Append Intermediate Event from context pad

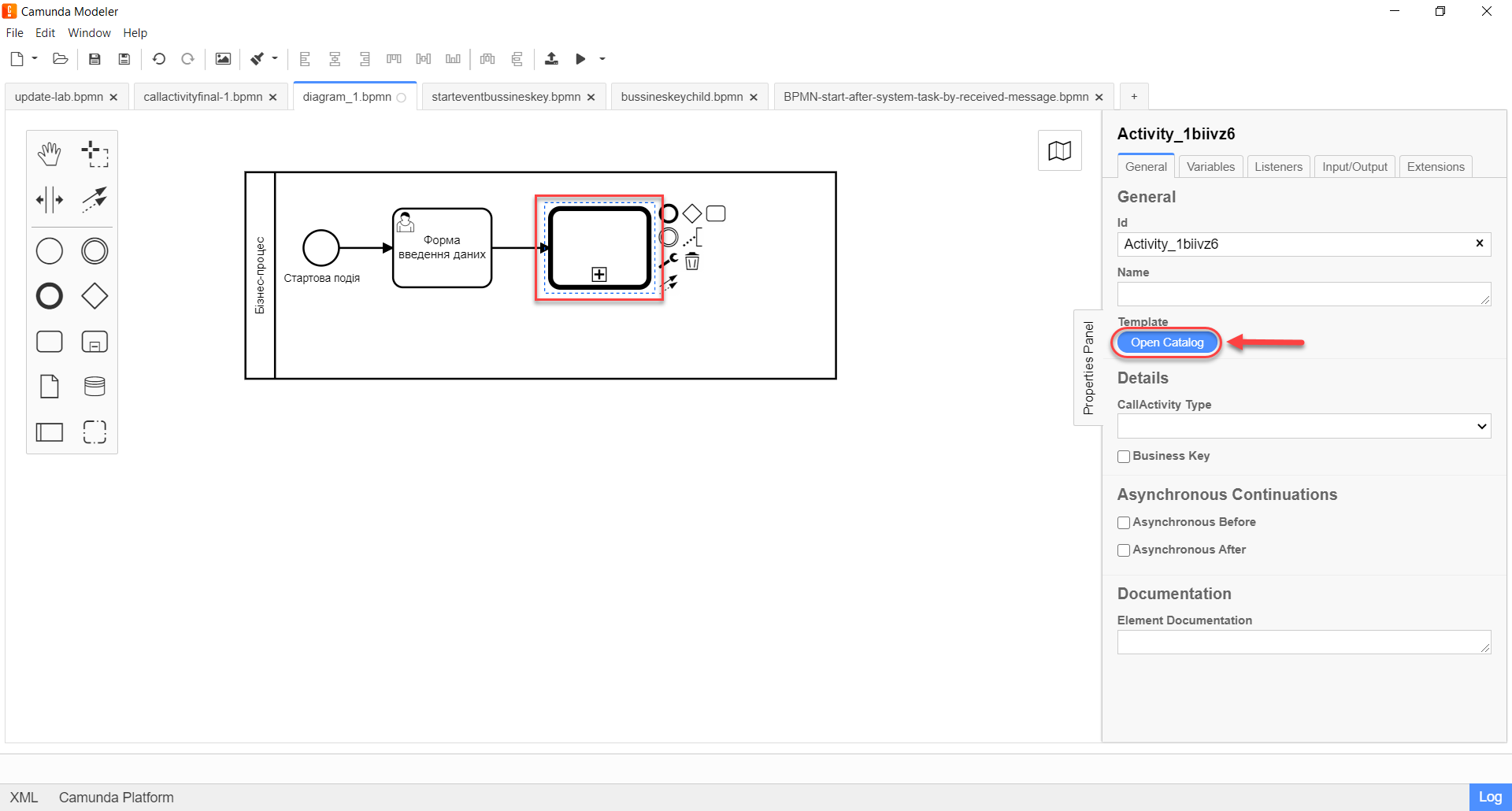pyautogui.click(x=669, y=237)
